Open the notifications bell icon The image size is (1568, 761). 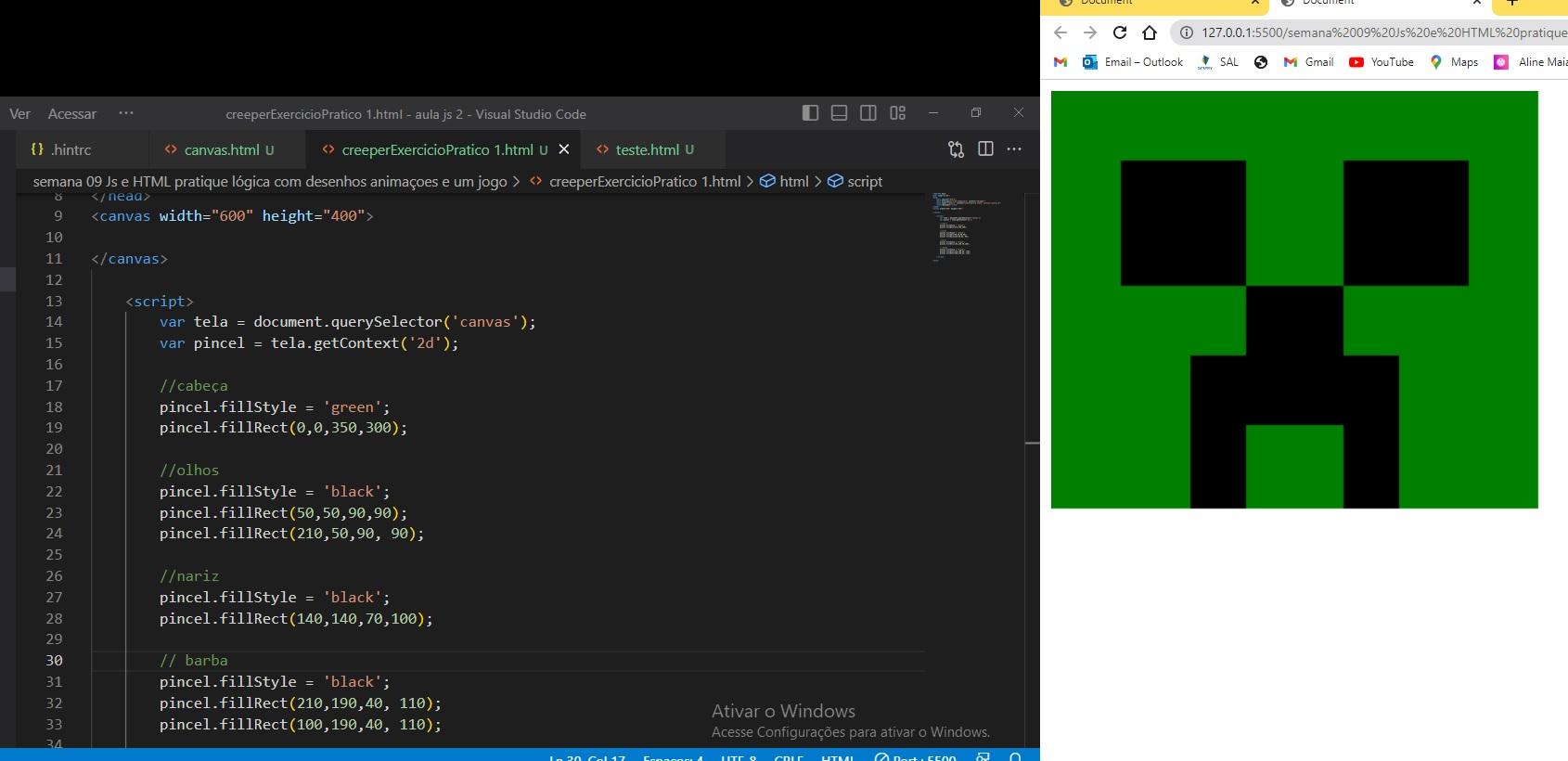tap(1015, 757)
